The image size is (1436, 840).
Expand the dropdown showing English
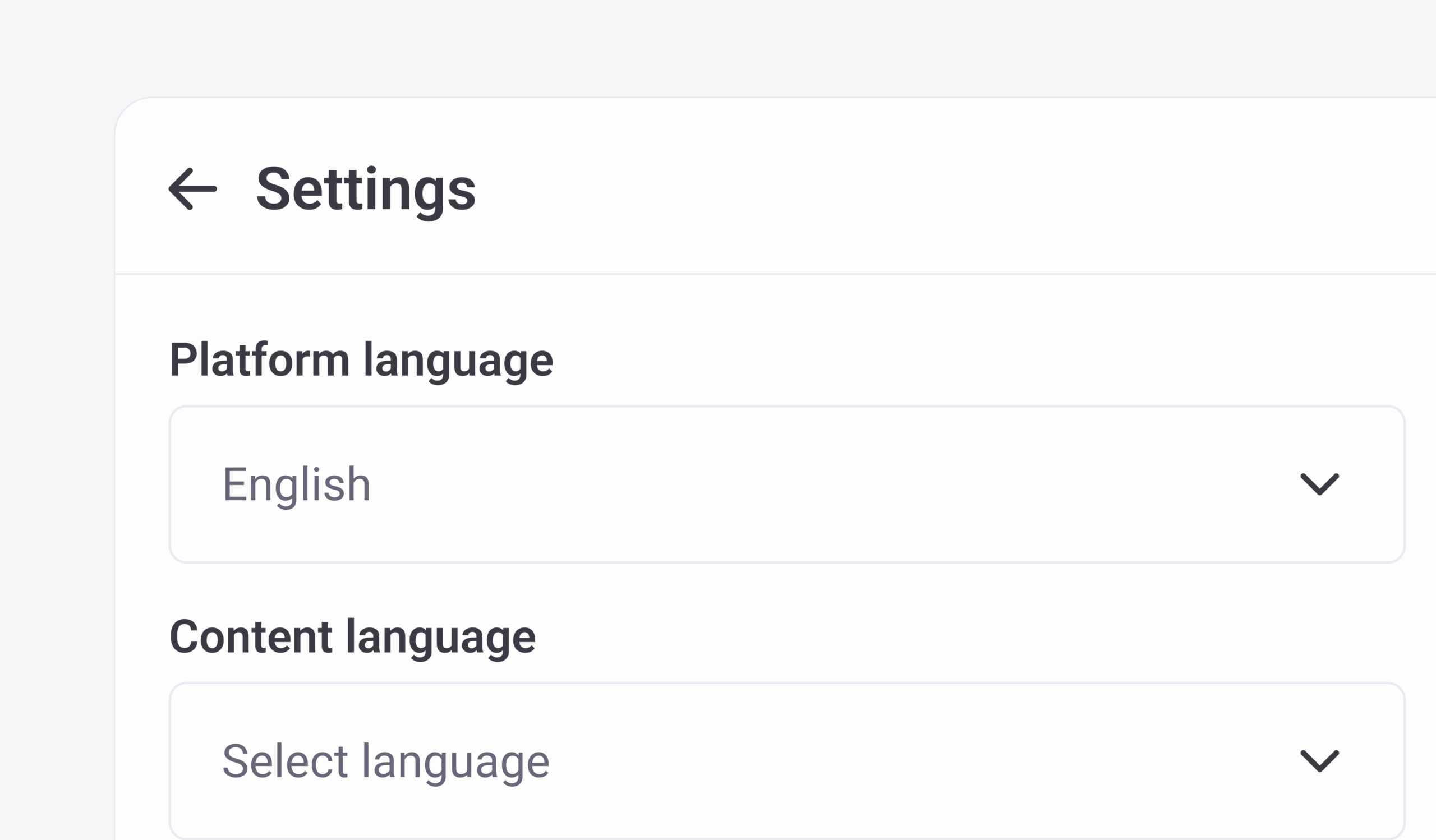(786, 484)
